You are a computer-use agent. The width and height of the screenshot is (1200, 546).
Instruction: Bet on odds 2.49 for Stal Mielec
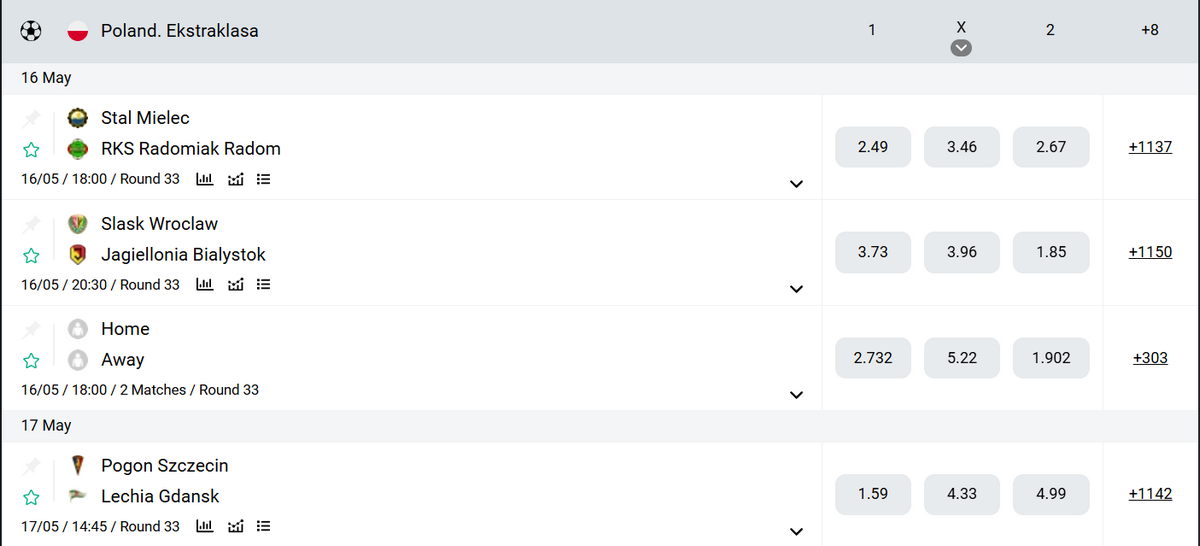pos(873,147)
